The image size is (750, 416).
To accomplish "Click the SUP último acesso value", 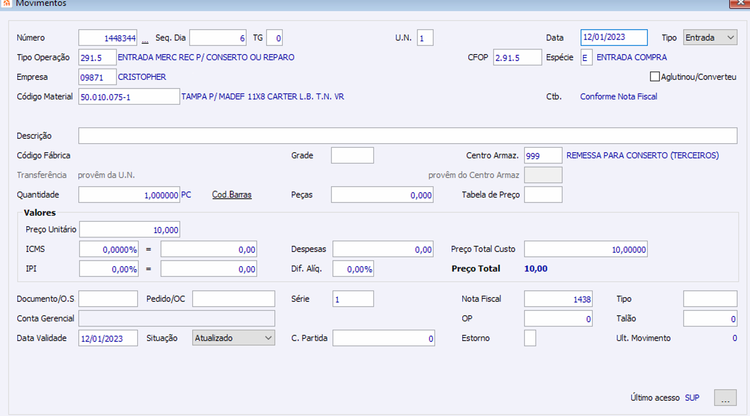I will point(692,398).
